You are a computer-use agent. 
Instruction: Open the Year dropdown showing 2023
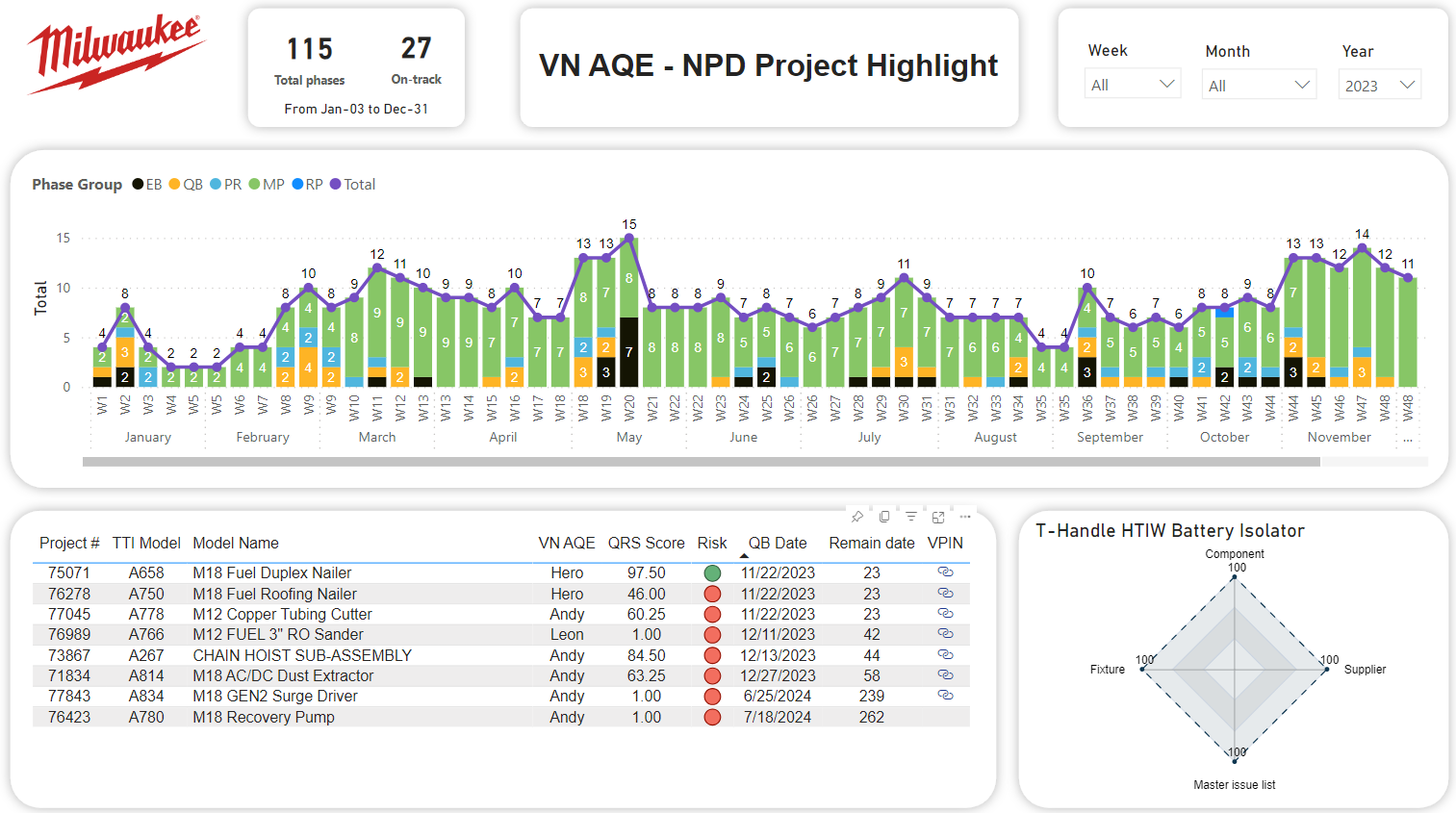coord(1380,85)
